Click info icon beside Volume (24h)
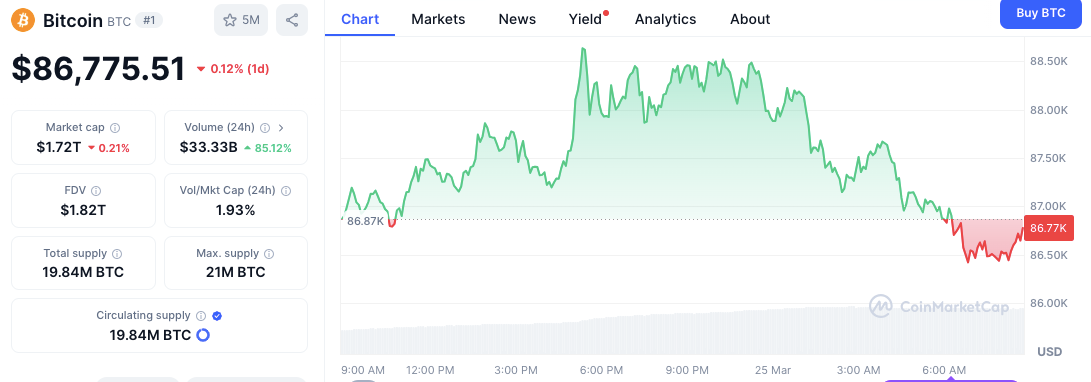Viewport: 1091px width, 382px height. pyautogui.click(x=265, y=128)
